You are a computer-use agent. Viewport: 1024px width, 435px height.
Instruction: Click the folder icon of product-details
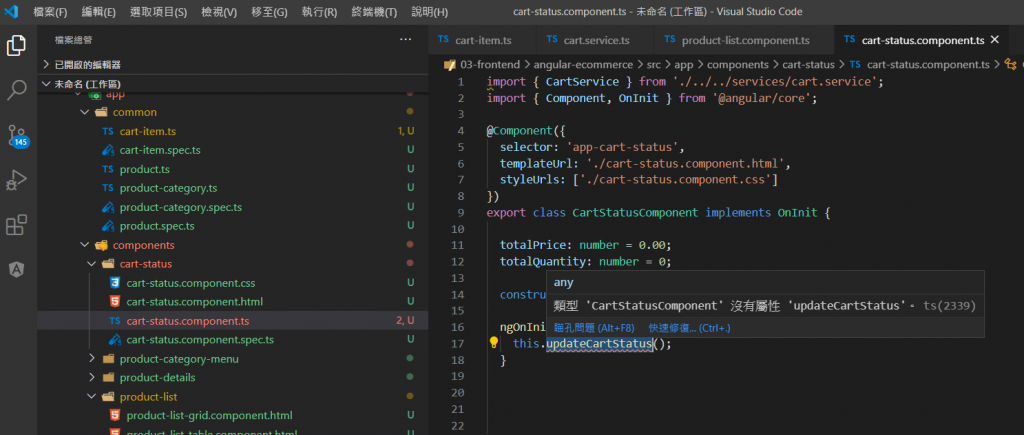108,378
